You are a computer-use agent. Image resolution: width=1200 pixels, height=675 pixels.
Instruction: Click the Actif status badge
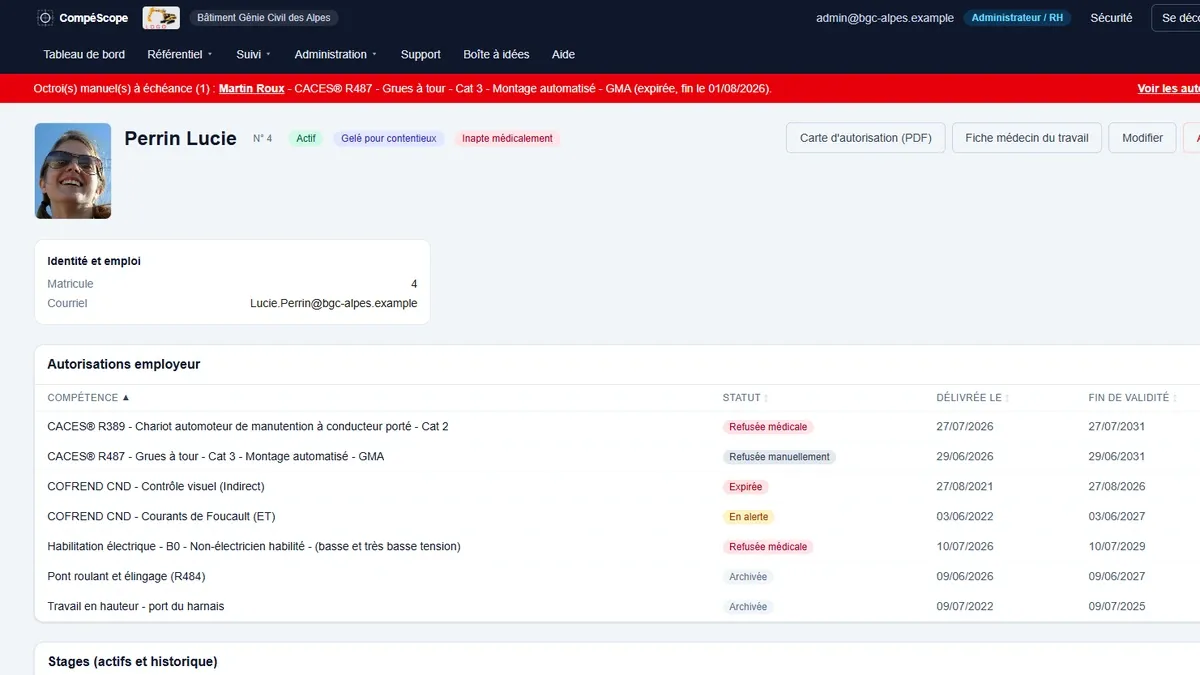tap(306, 138)
